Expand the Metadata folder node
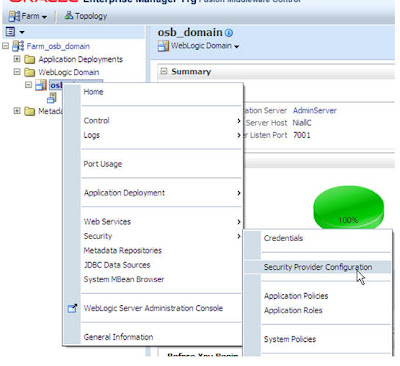This screenshot has height=366, width=400. pyautogui.click(x=17, y=111)
